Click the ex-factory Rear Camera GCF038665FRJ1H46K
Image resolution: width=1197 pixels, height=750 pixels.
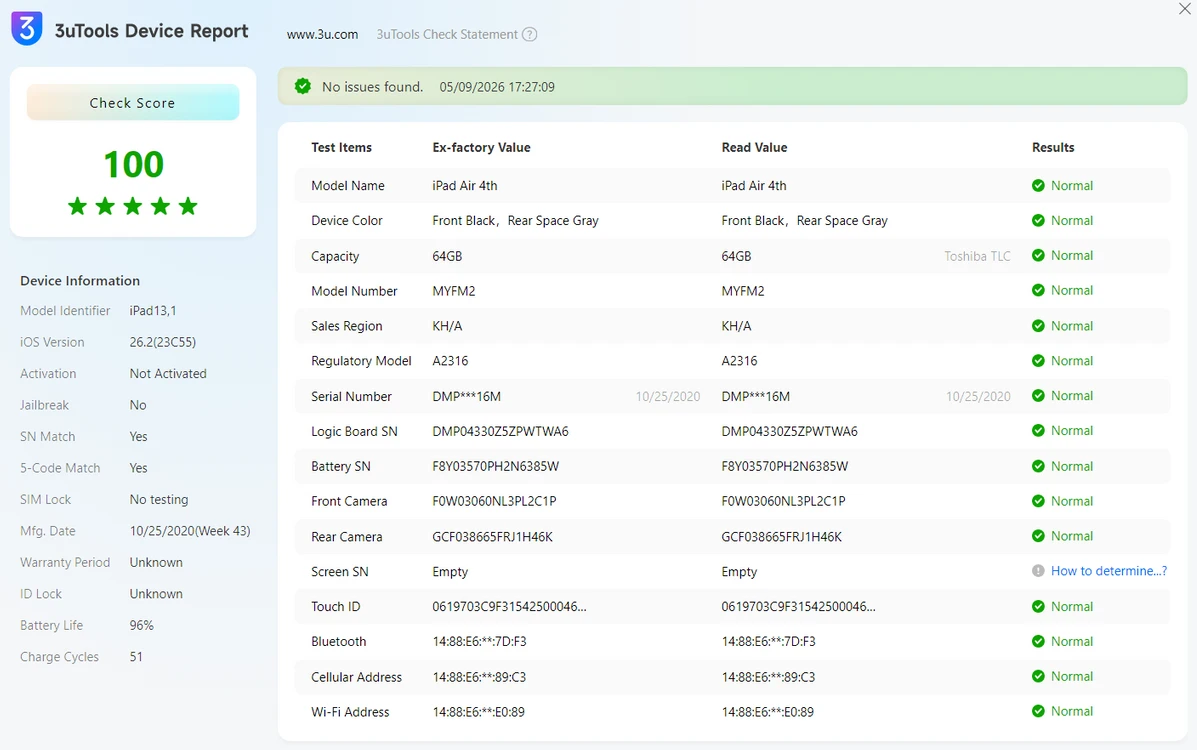click(x=492, y=537)
